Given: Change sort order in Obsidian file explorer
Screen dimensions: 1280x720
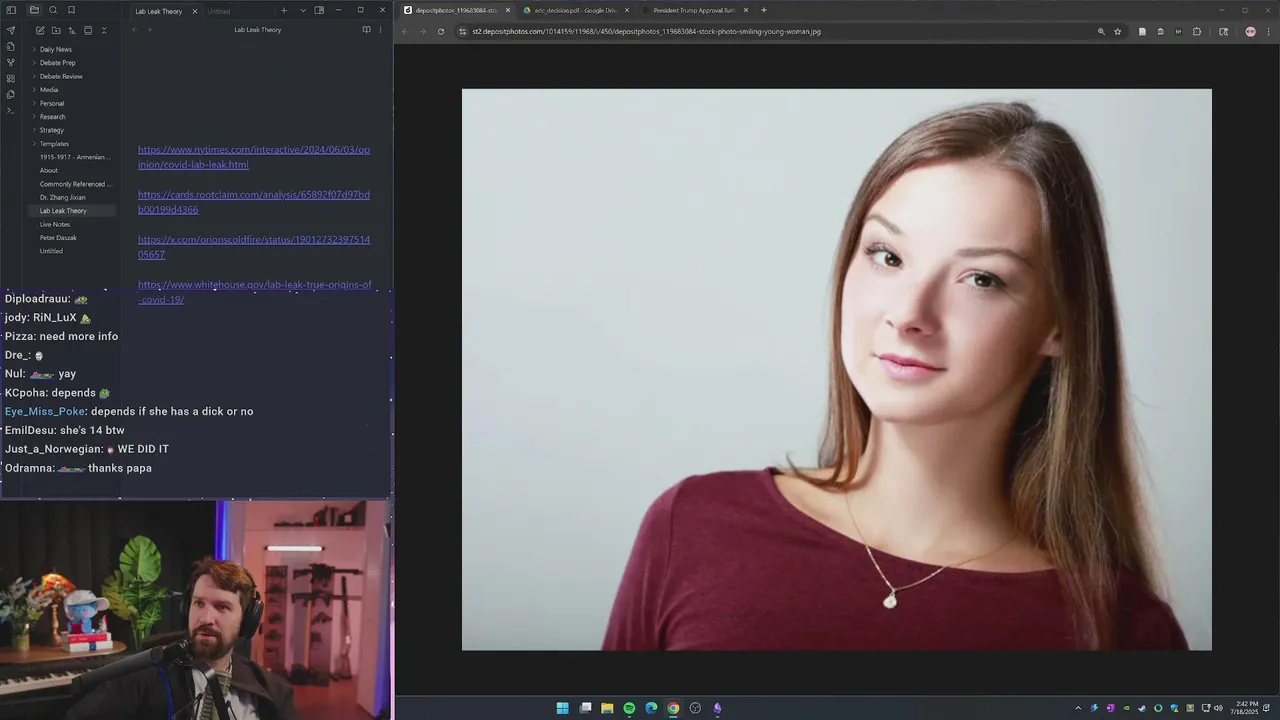Looking at the screenshot, I should (x=72, y=30).
